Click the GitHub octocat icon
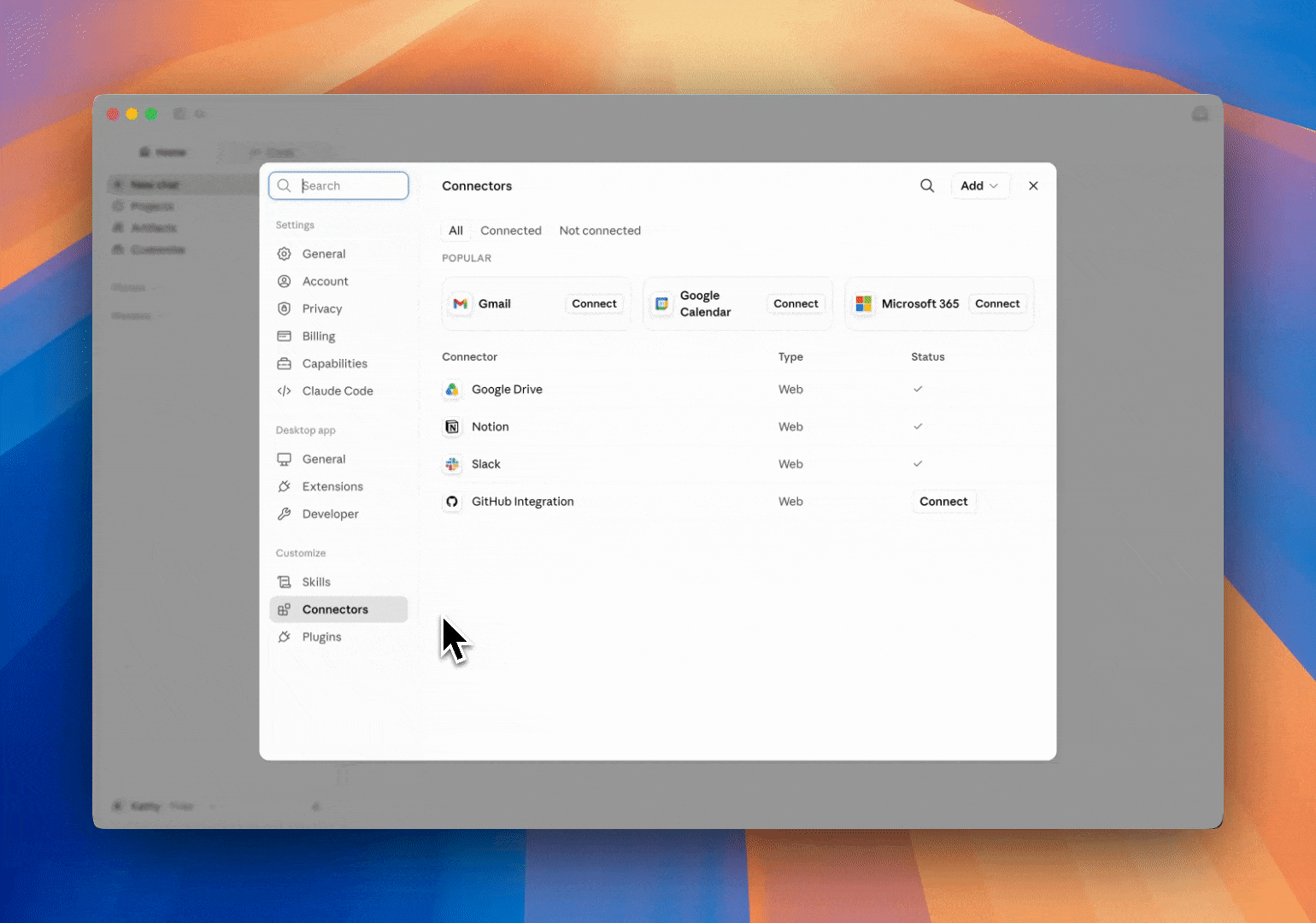The height and width of the screenshot is (923, 1316). (452, 503)
